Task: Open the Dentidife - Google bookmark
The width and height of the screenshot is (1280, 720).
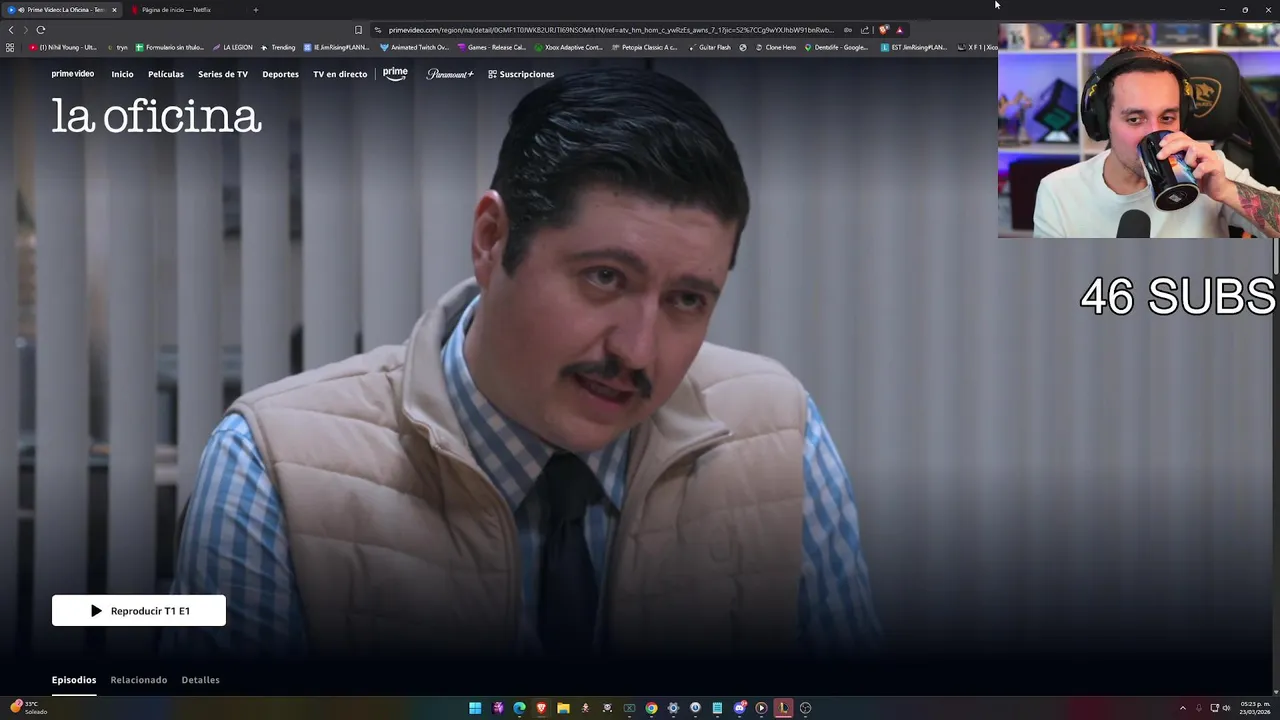Action: click(837, 47)
